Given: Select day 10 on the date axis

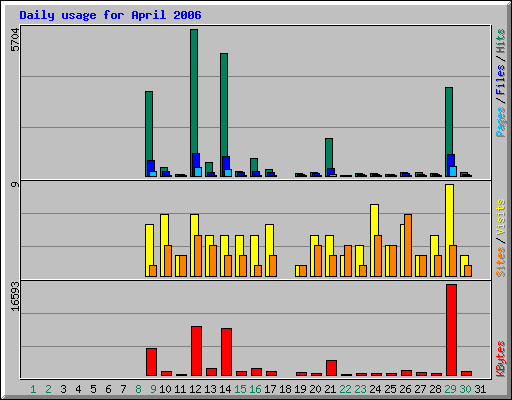Looking at the screenshot, I should pos(165,389).
